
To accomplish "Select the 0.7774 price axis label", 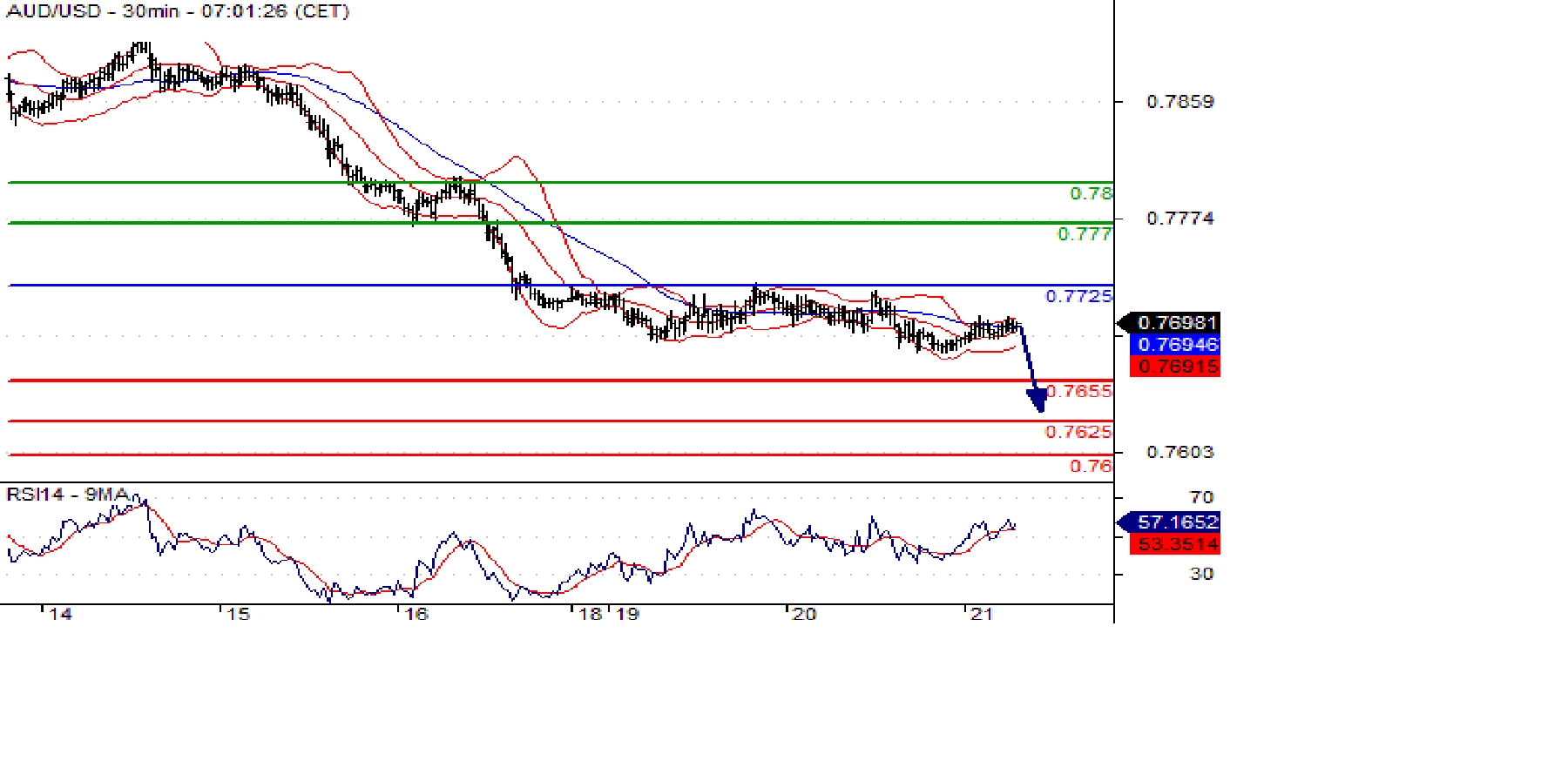I will (x=1180, y=219).
